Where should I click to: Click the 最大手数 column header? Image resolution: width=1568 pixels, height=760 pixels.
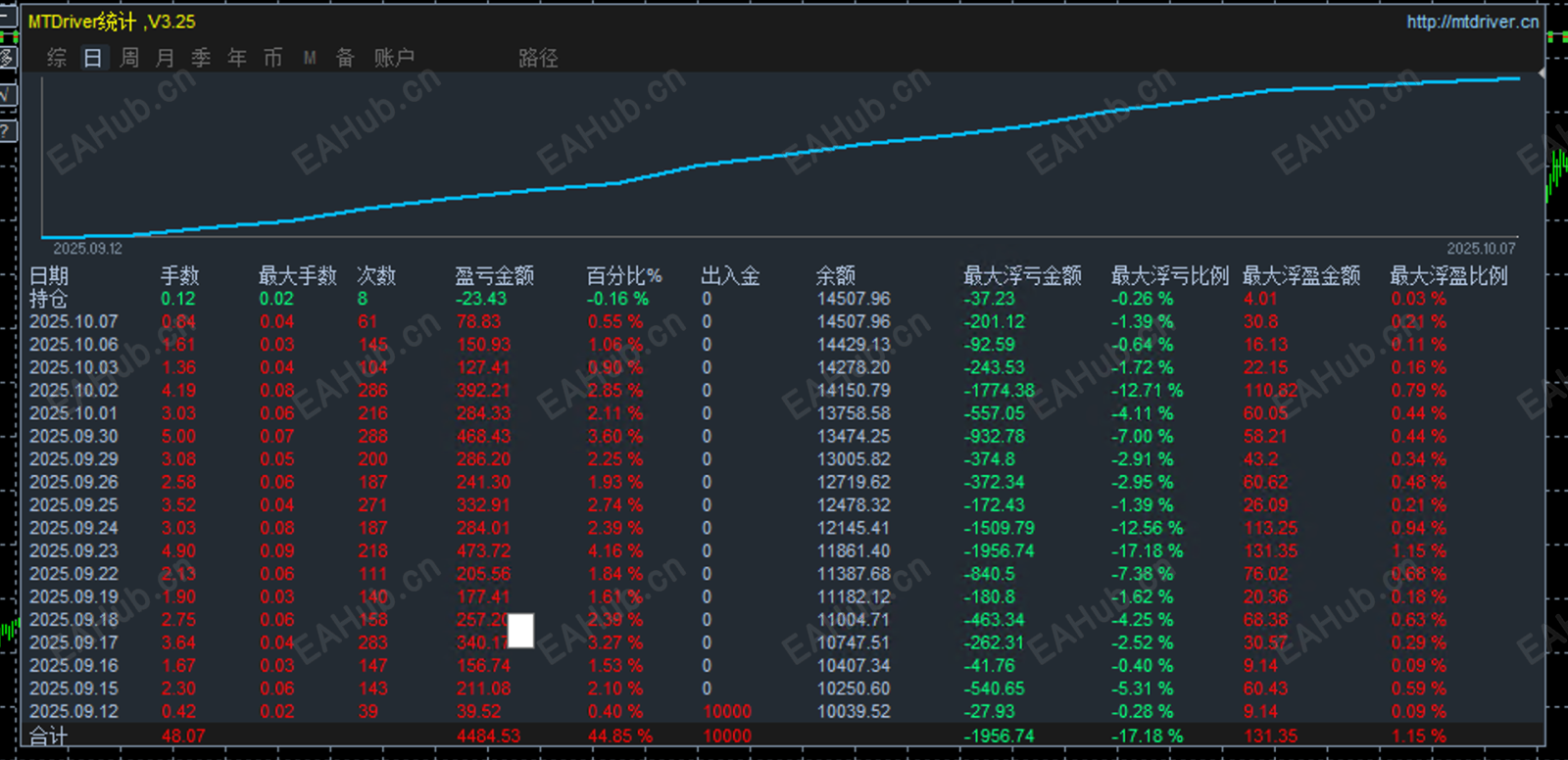(x=298, y=276)
